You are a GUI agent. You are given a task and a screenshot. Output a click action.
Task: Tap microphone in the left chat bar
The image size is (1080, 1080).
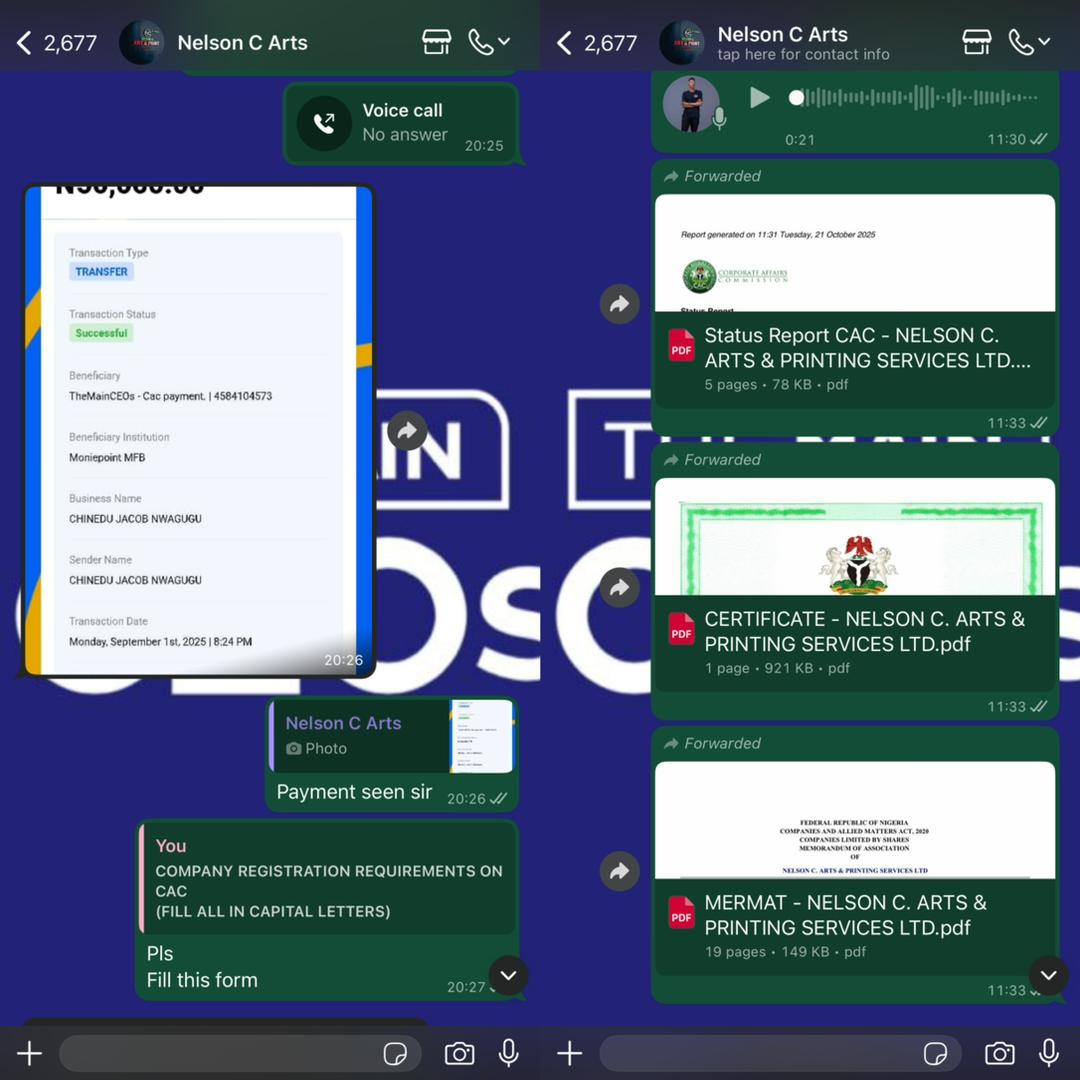click(x=509, y=1053)
